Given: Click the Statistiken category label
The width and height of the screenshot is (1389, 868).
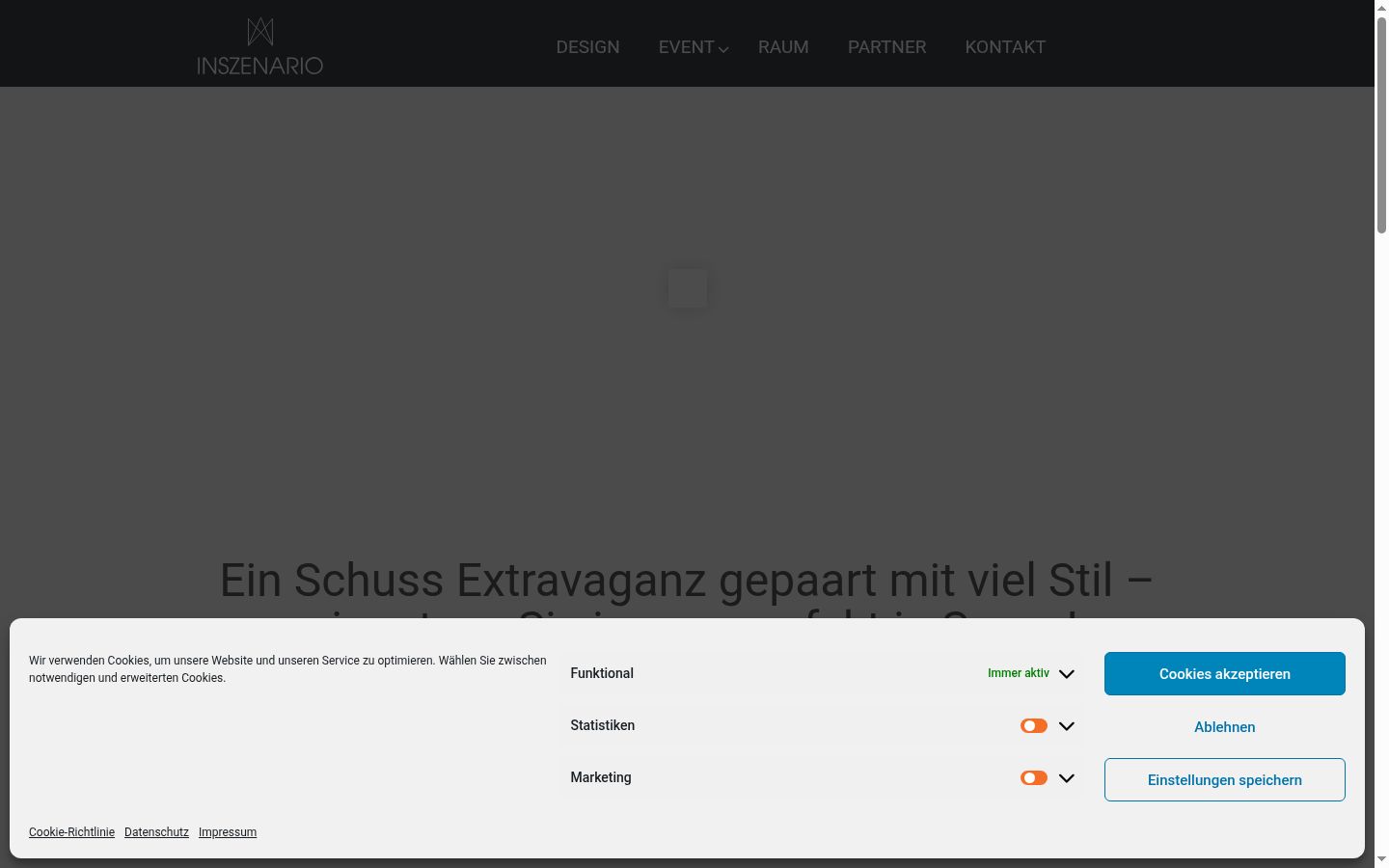Looking at the screenshot, I should tap(602, 725).
